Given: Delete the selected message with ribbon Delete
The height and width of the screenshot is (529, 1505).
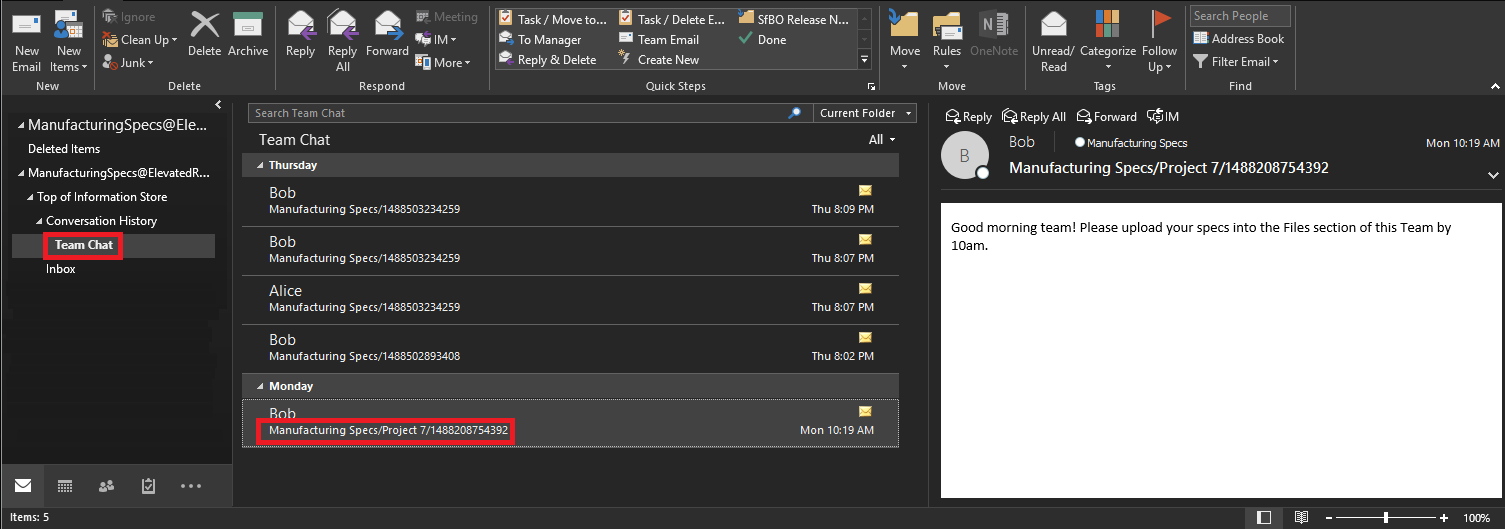Looking at the screenshot, I should tap(204, 35).
